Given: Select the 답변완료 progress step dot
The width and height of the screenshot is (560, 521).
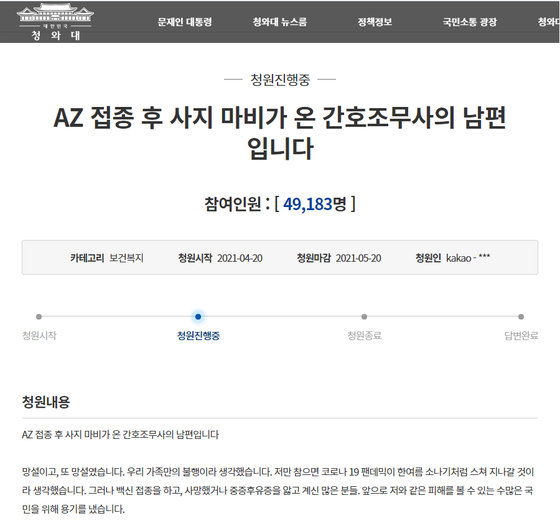Looking at the screenshot, I should click(x=521, y=316).
